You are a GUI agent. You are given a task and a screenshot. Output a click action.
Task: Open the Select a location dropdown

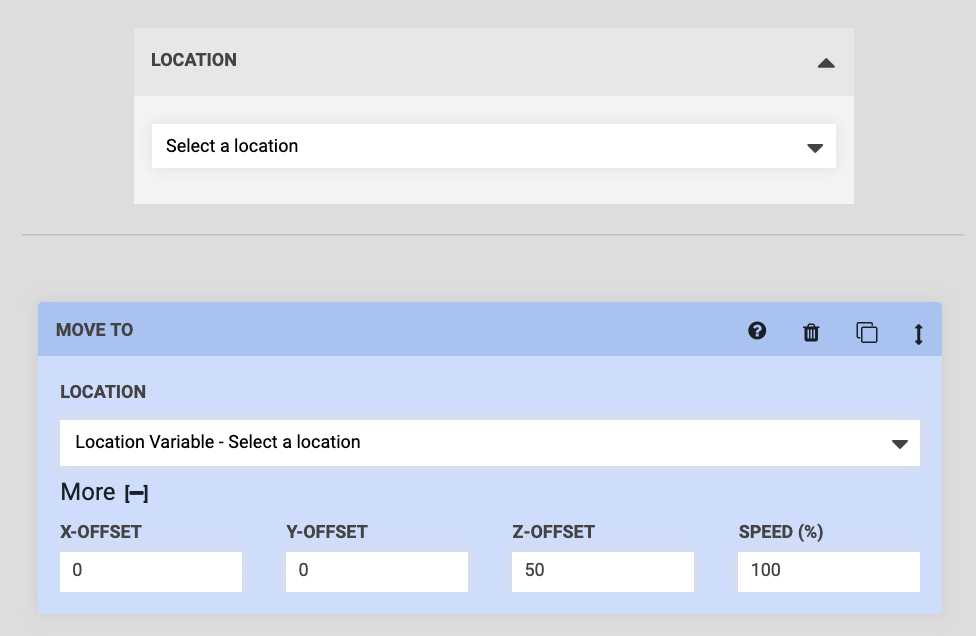[x=494, y=145]
